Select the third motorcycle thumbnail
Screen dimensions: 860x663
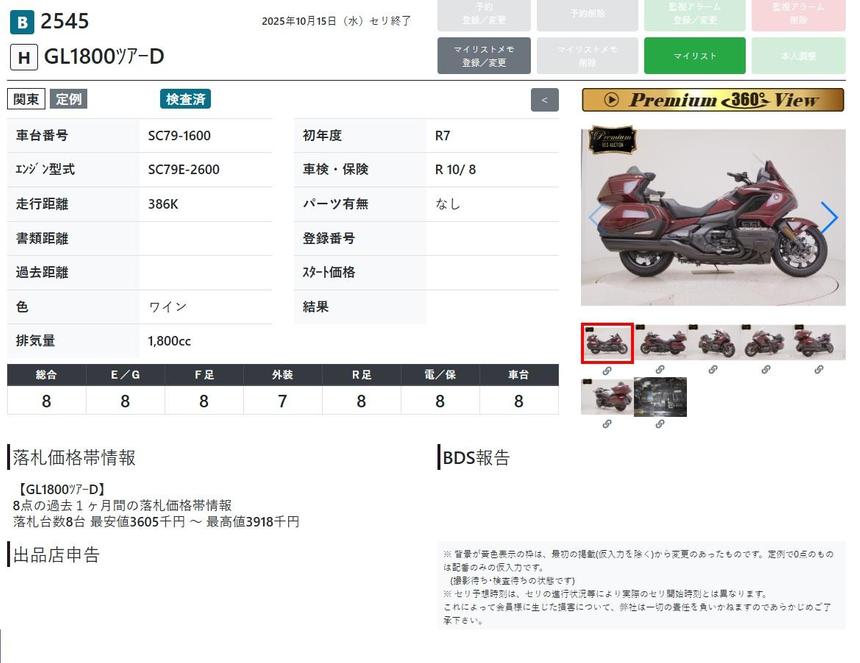pyautogui.click(x=713, y=343)
